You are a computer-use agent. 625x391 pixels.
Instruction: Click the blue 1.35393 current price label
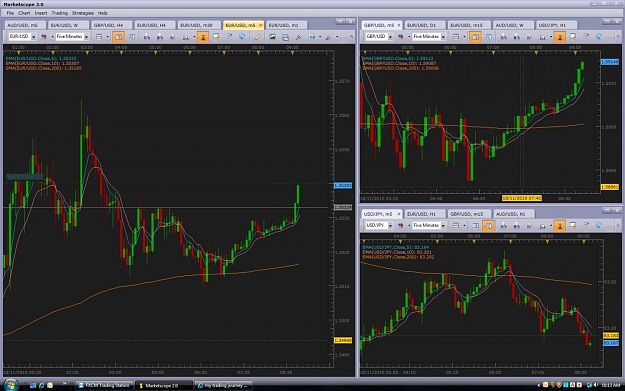[343, 185]
